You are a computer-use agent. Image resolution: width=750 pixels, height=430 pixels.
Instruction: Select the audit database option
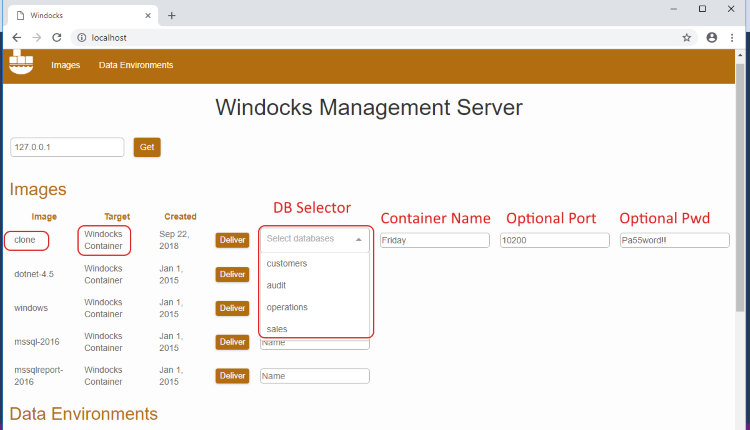click(x=277, y=285)
